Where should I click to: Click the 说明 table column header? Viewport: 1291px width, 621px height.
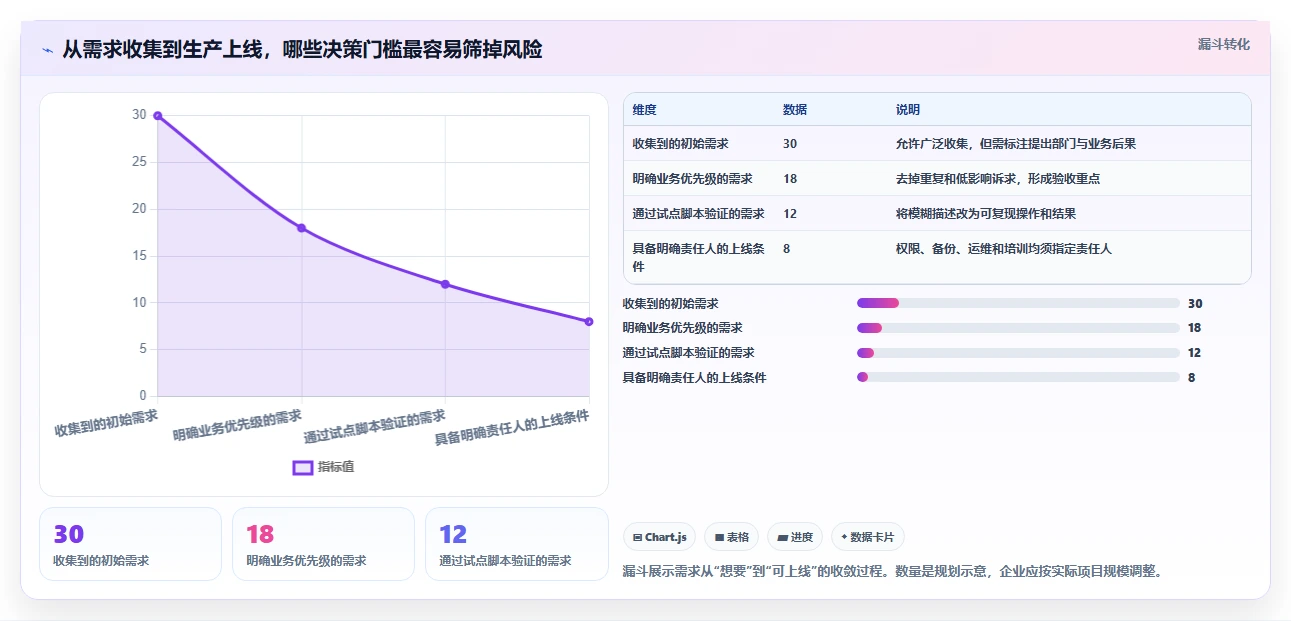[908, 110]
